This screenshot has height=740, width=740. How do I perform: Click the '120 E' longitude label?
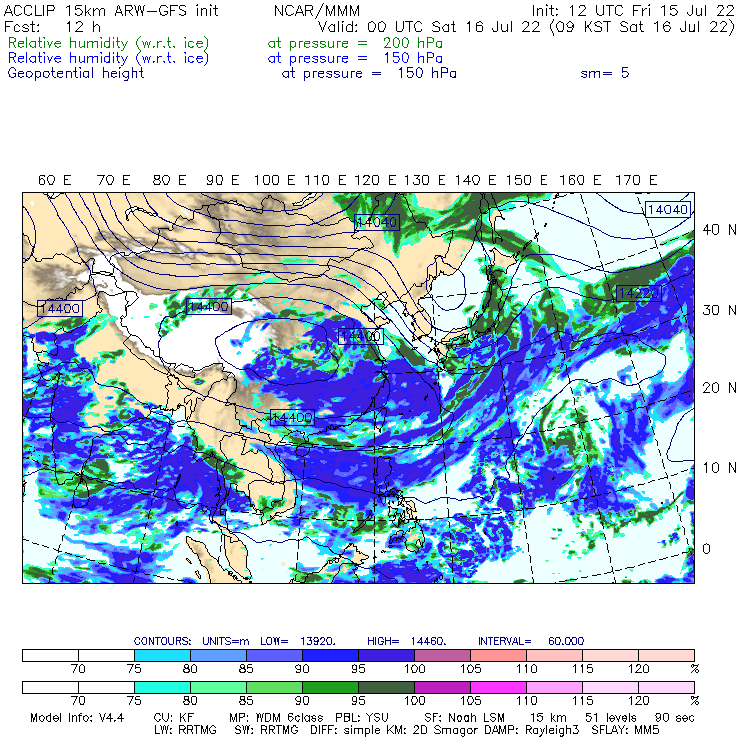point(375,180)
